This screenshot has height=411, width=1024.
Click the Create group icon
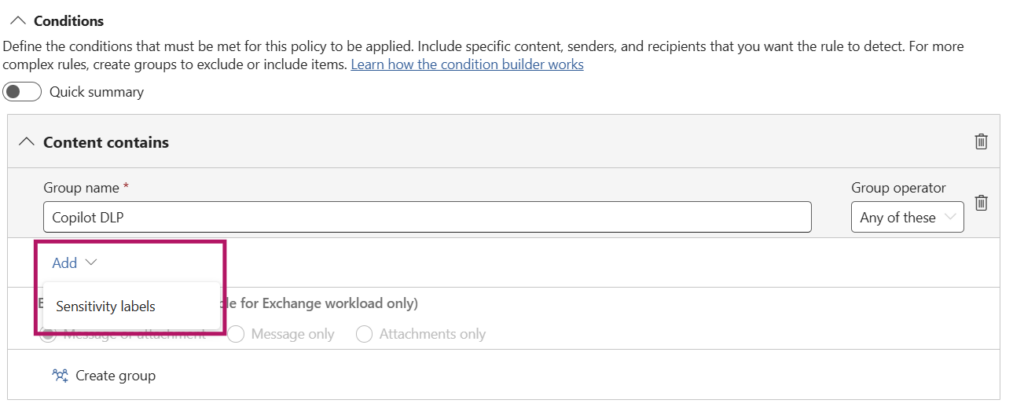tap(59, 376)
